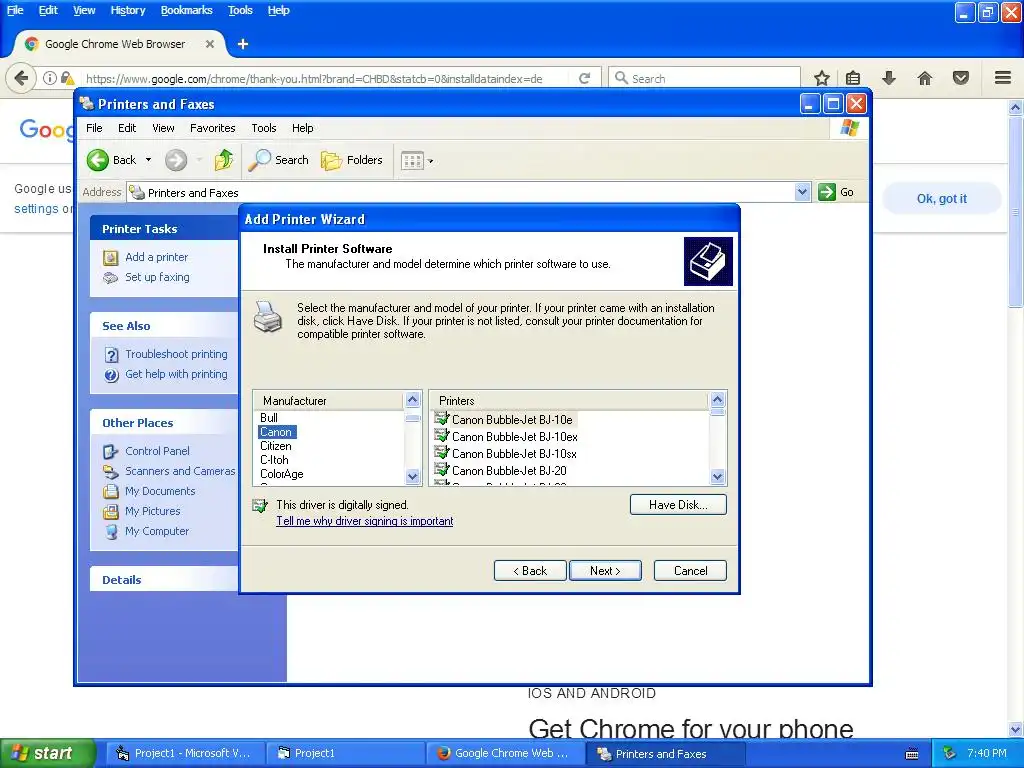Go to Firefox home page icon

click(x=925, y=78)
